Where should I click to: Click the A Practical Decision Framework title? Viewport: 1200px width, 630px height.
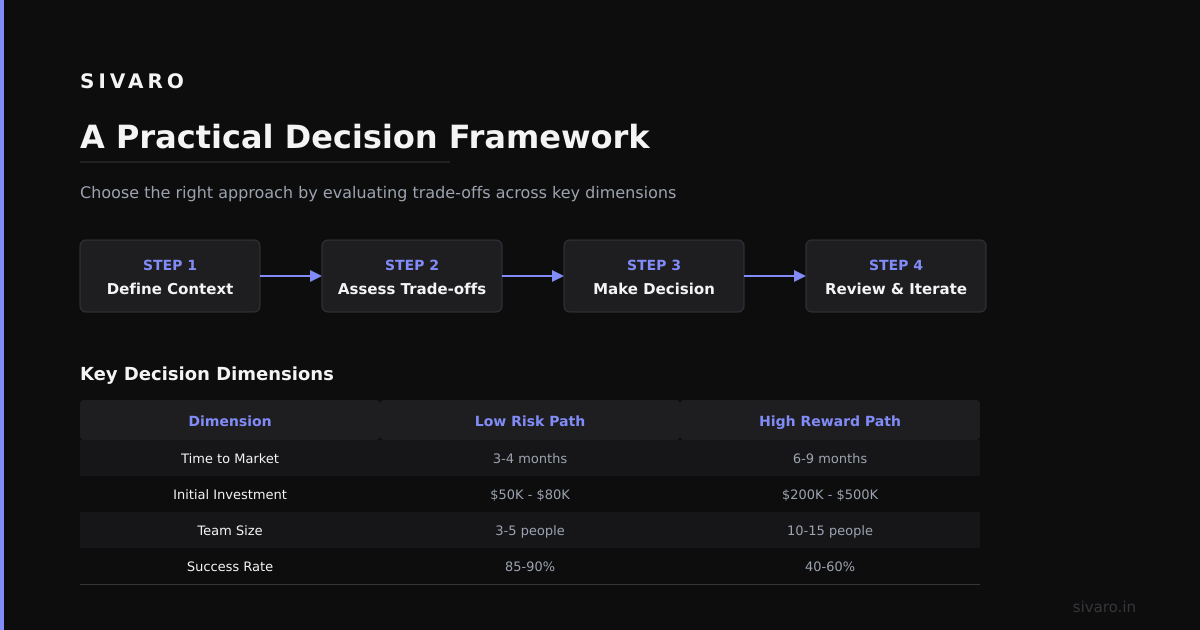(365, 137)
